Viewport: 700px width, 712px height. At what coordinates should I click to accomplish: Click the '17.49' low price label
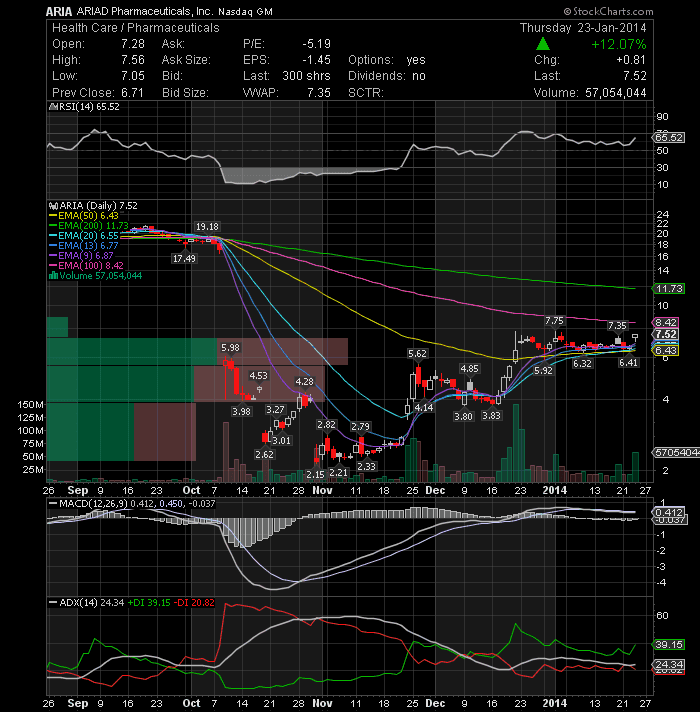point(184,258)
